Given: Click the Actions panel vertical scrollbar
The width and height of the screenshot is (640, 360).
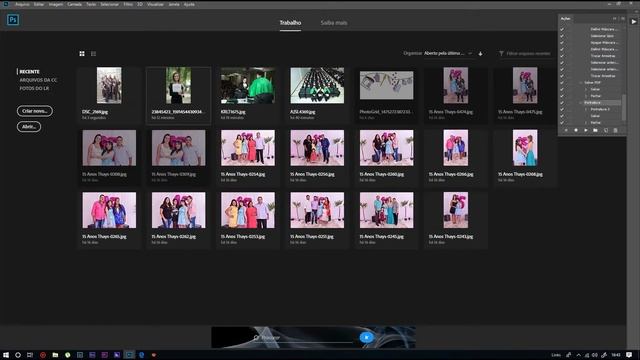Looking at the screenshot, I should click(x=623, y=107).
